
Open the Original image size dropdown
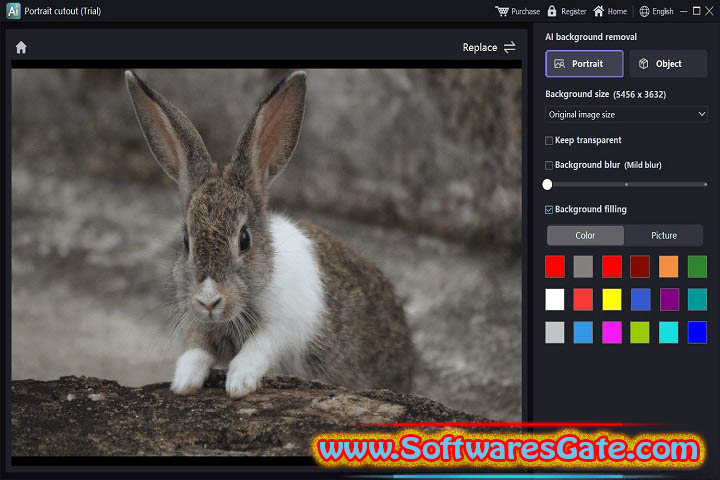coord(626,114)
